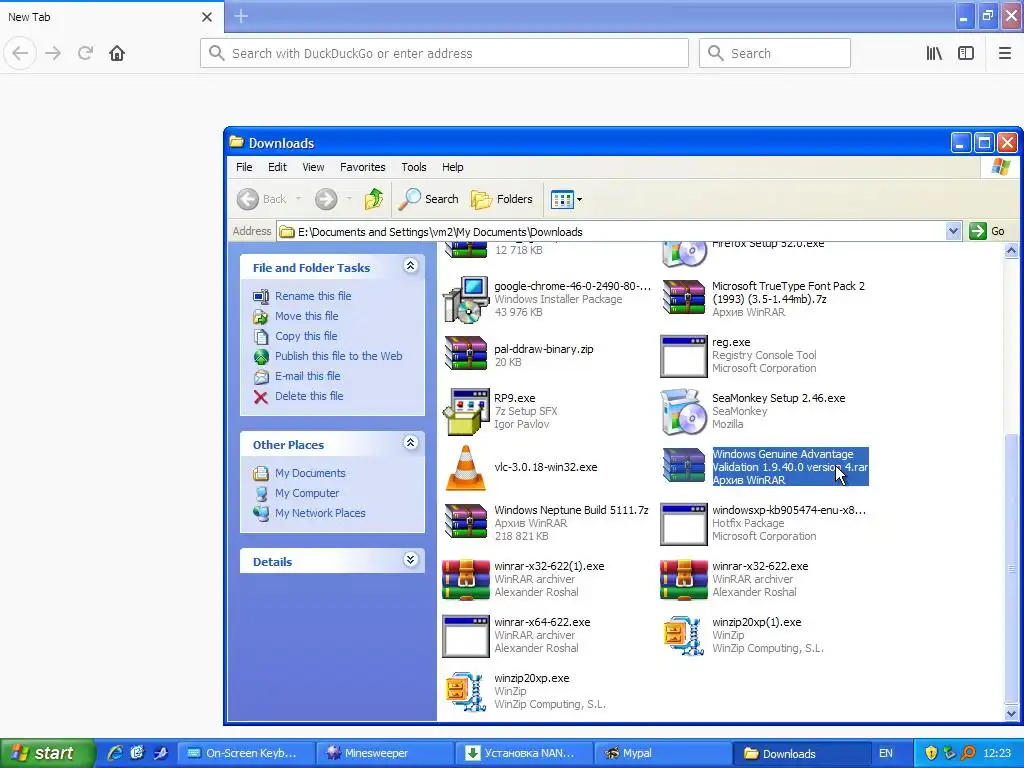Collapse File and Folder Tasks panel
1024x768 pixels.
(410, 265)
